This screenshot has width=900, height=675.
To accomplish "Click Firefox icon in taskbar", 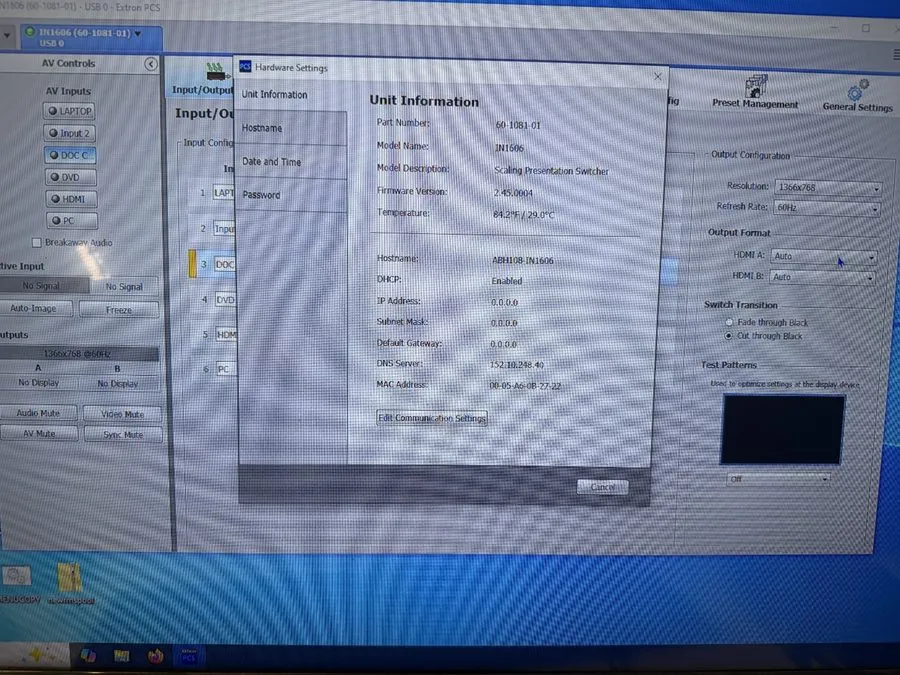I will (155, 655).
